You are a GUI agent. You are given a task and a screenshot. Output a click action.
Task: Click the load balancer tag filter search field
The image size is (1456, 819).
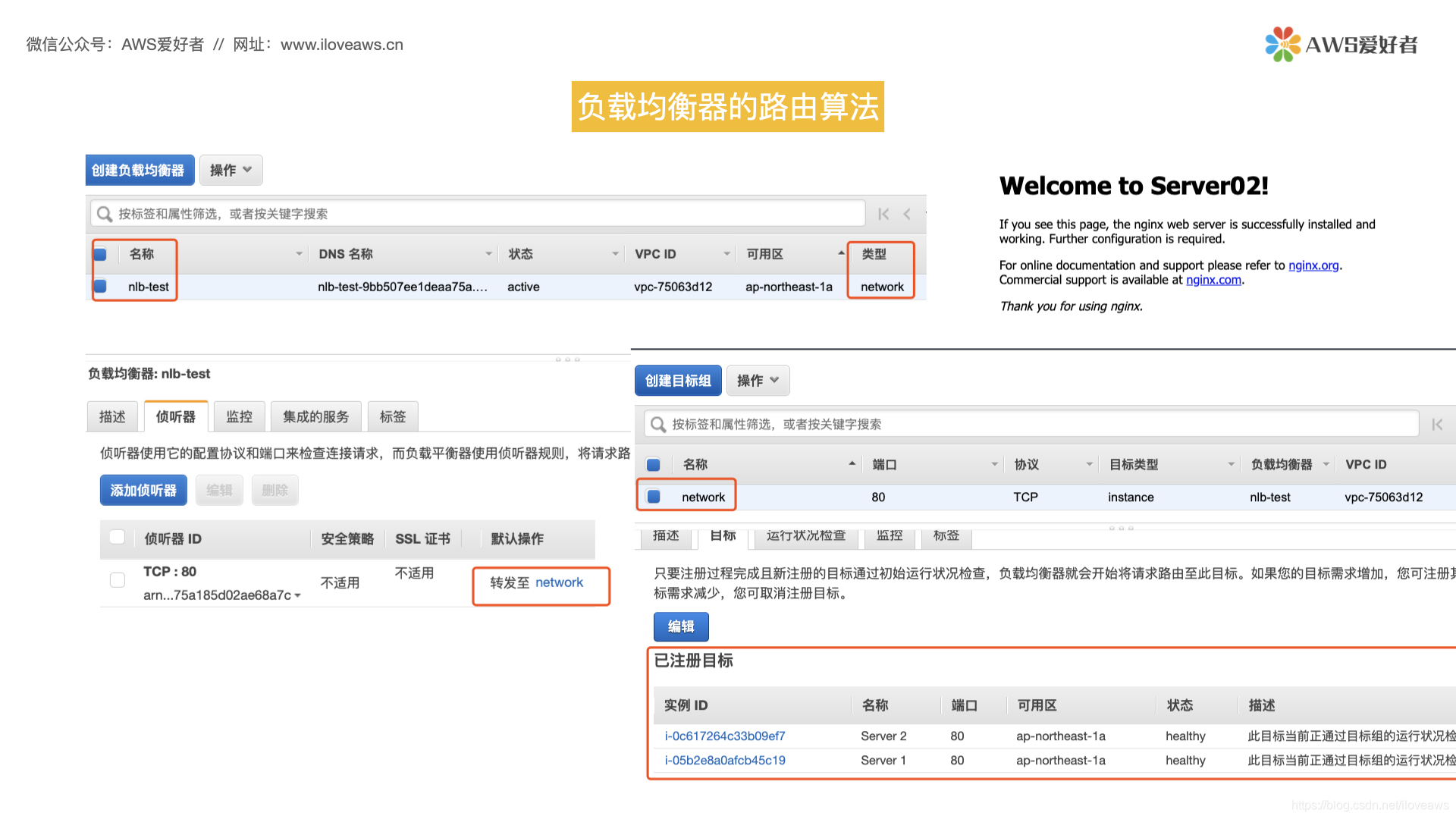[x=485, y=214]
